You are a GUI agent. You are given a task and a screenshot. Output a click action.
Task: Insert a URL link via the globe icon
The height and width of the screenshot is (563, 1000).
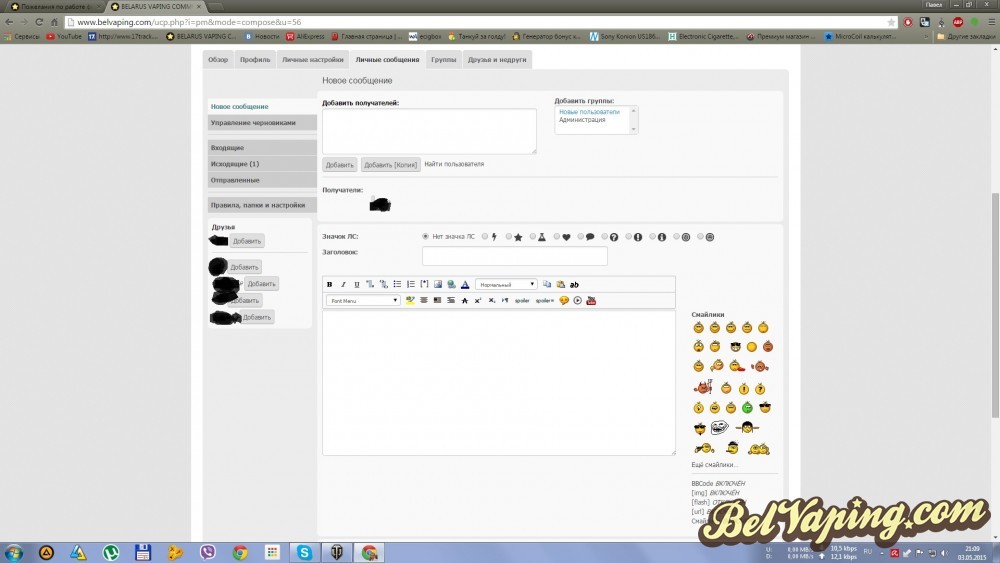point(452,284)
